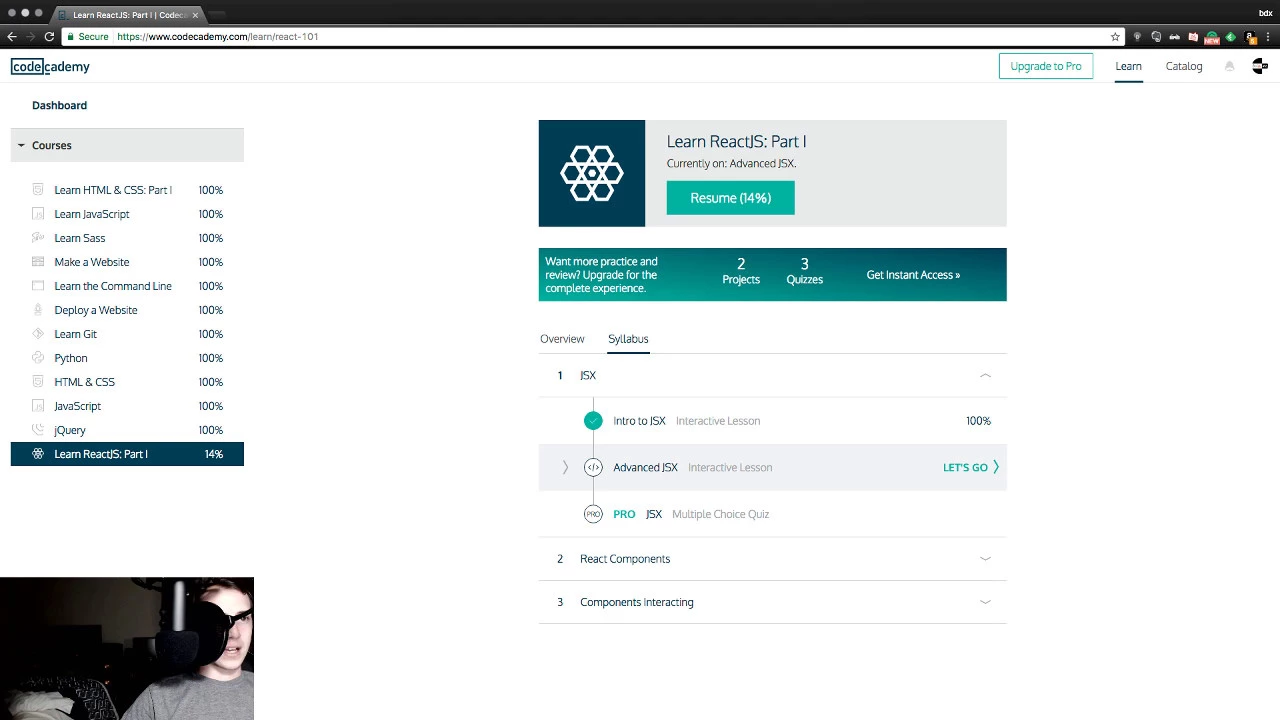Switch to the Overview tab
Viewport: 1280px width, 720px height.
click(x=562, y=339)
